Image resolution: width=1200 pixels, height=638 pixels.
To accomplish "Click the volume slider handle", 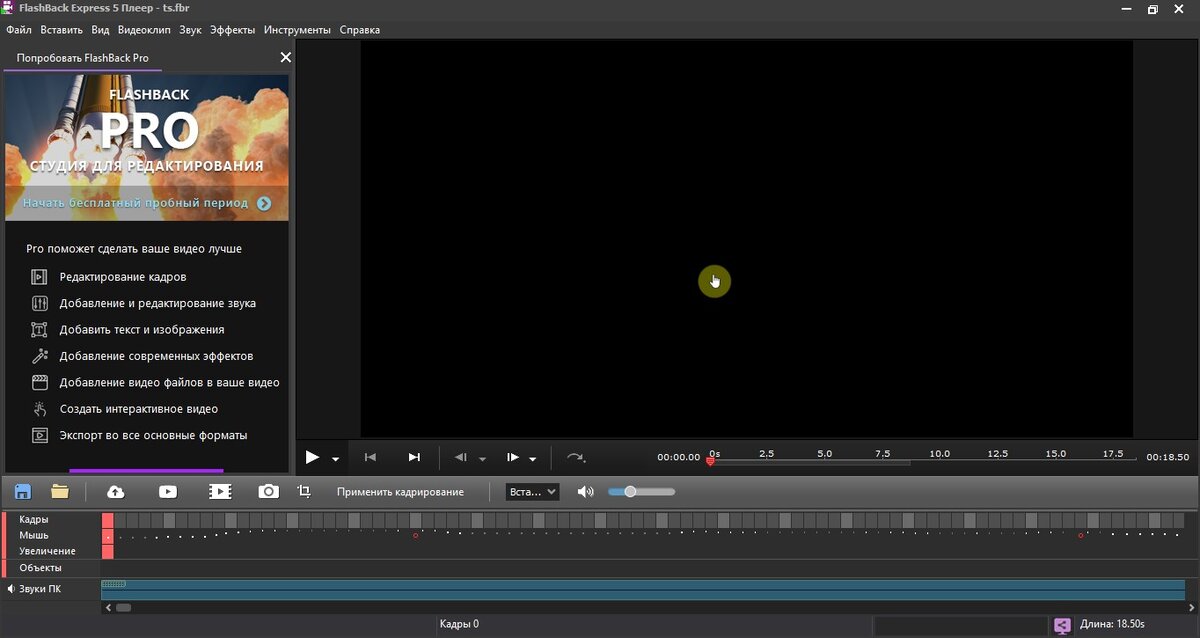I will (630, 491).
